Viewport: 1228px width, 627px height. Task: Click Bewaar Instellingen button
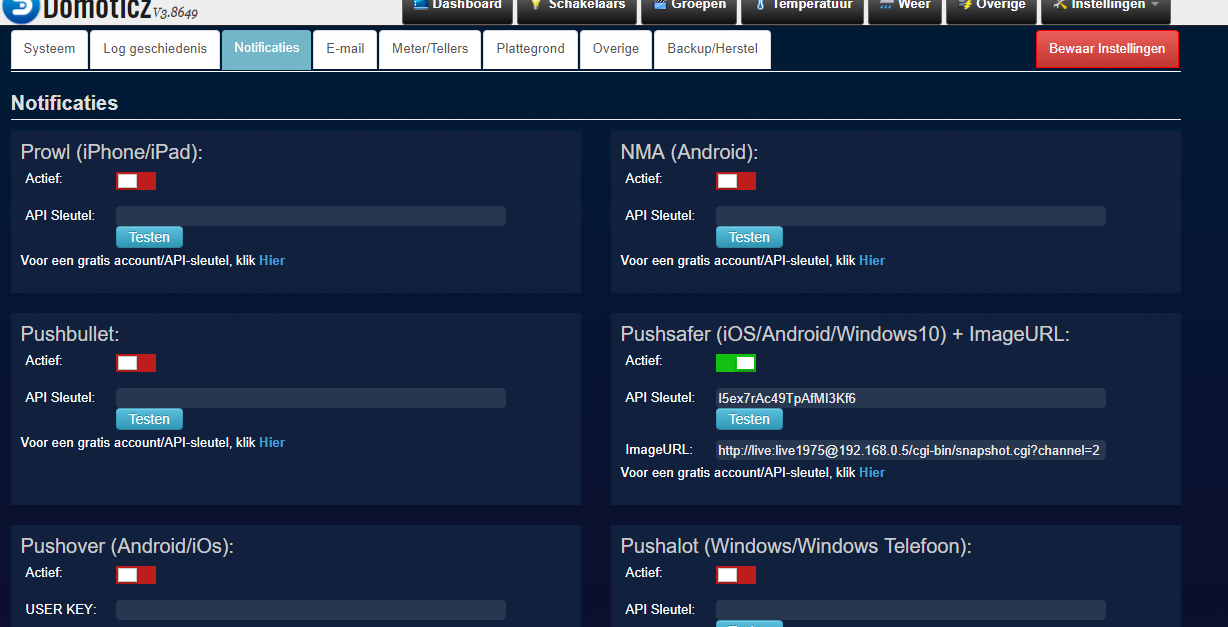click(x=1107, y=49)
